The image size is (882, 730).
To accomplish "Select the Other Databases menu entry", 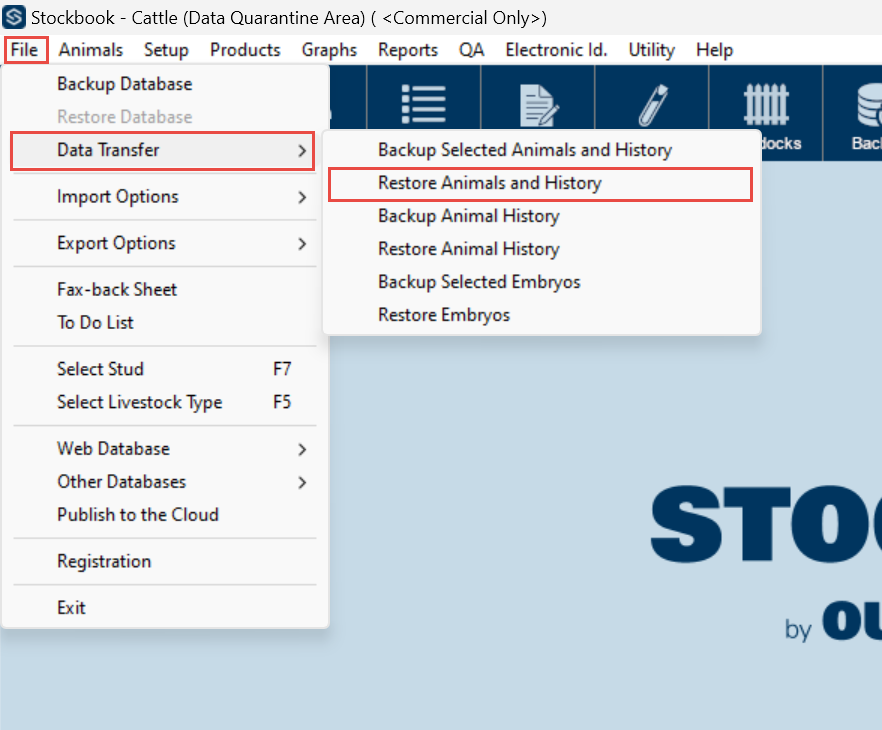I will point(165,482).
